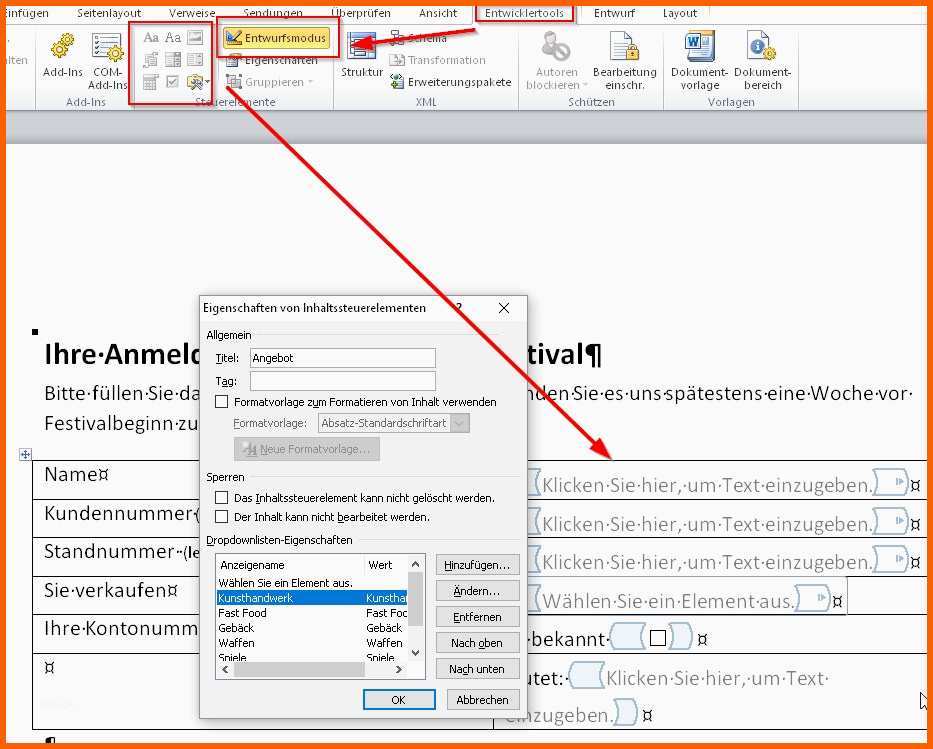Open COM-Add-Ins from the ribbon
Image resolution: width=933 pixels, height=749 pixels.
pyautogui.click(x=107, y=48)
